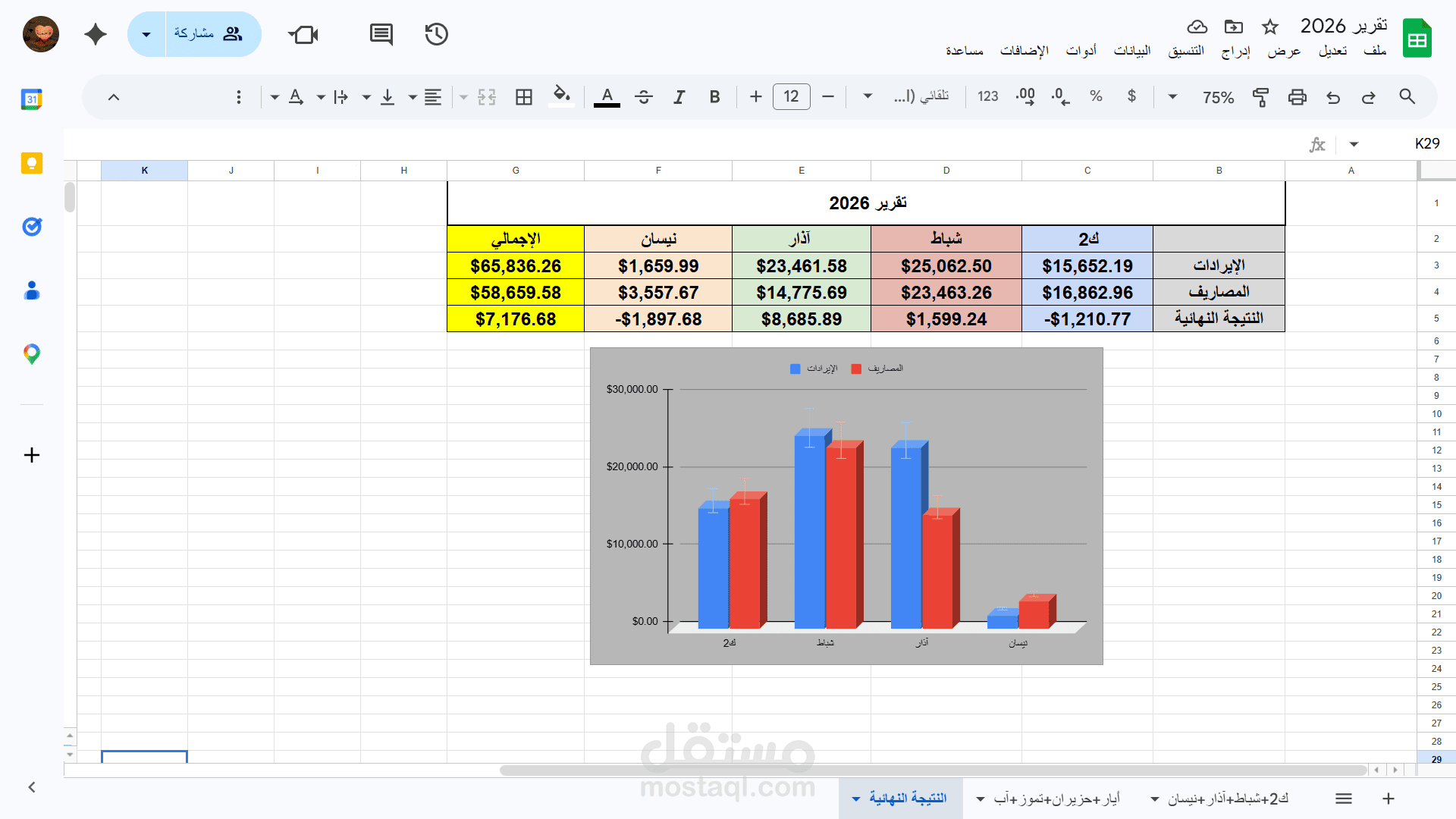Print the spreadsheet
Viewport: 1456px width, 819px height.
tap(1298, 97)
